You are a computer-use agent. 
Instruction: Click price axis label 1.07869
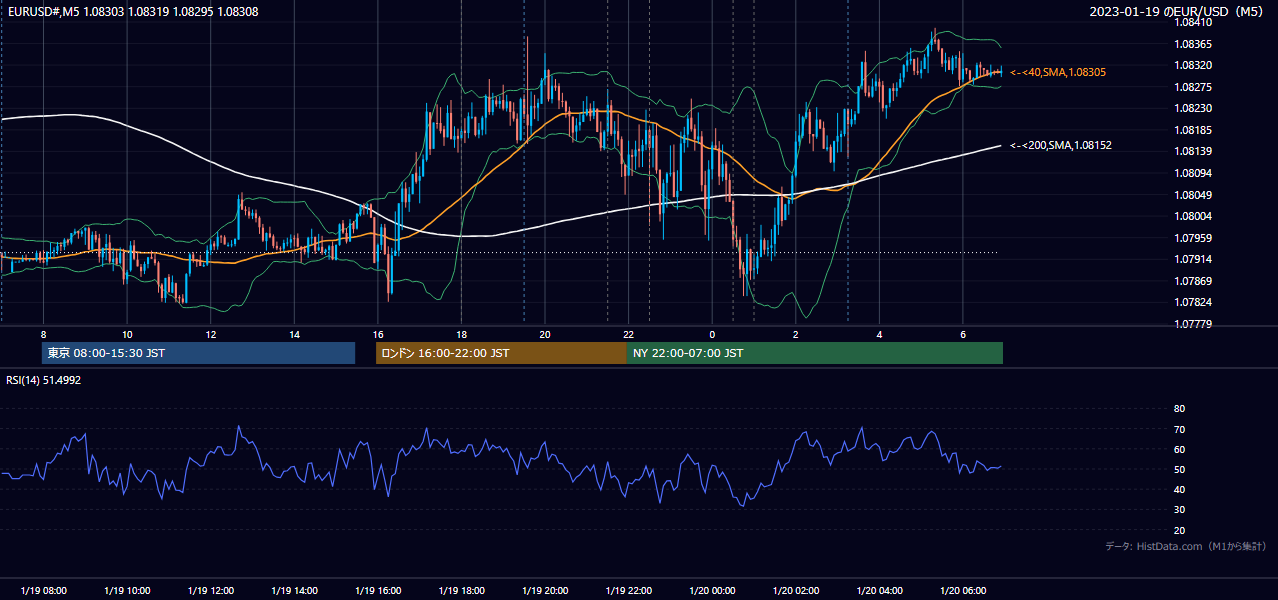(1192, 281)
